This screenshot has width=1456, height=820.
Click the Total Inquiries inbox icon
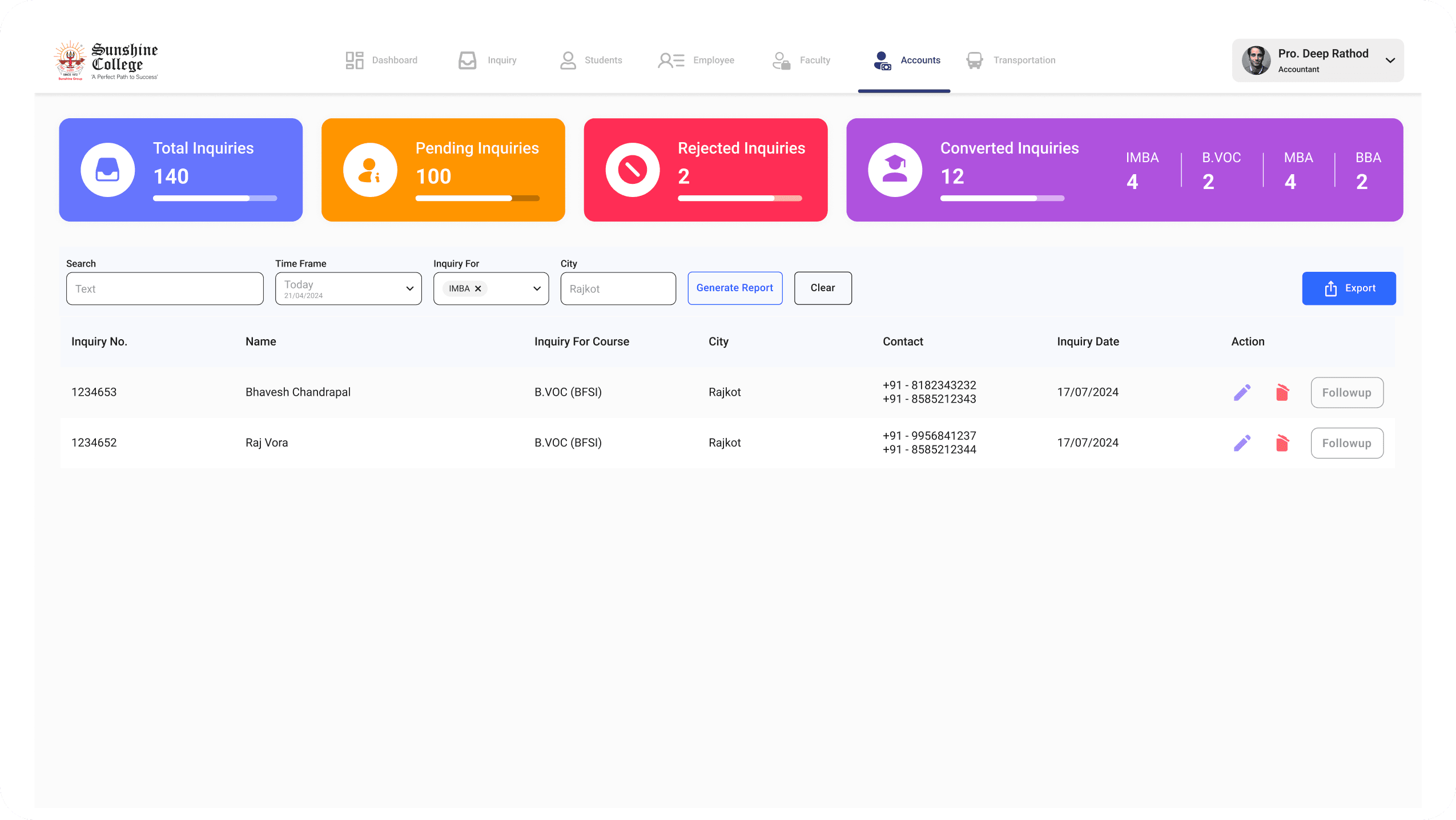tap(107, 170)
